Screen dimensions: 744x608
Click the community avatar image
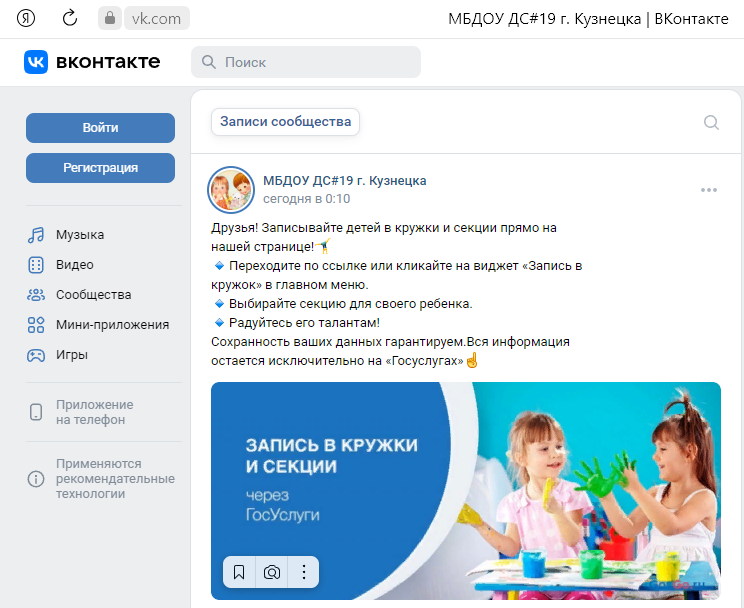231,190
